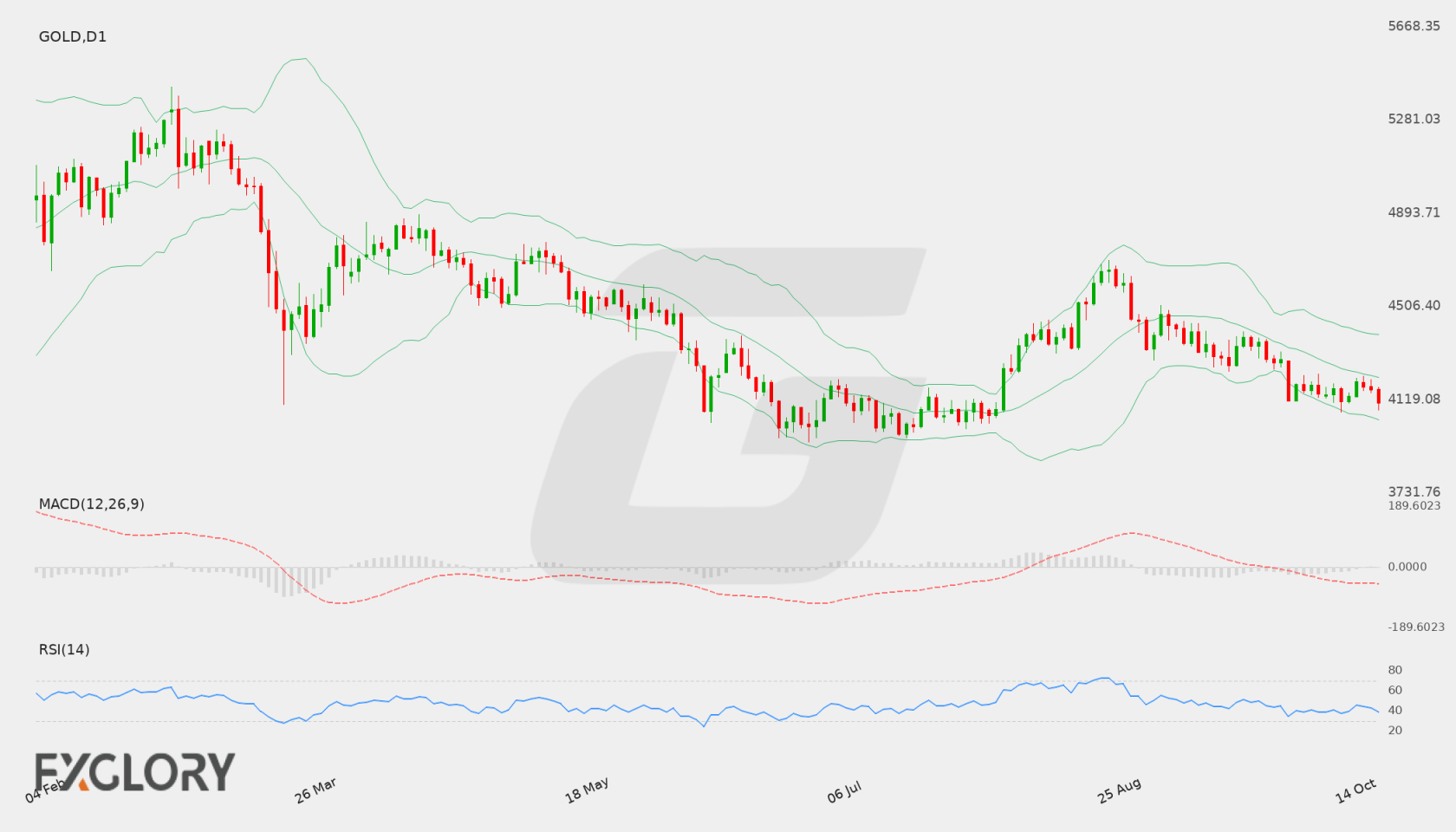Click the FXGLORY logo
Screen dimensions: 1456x832
pyautogui.click(x=135, y=771)
